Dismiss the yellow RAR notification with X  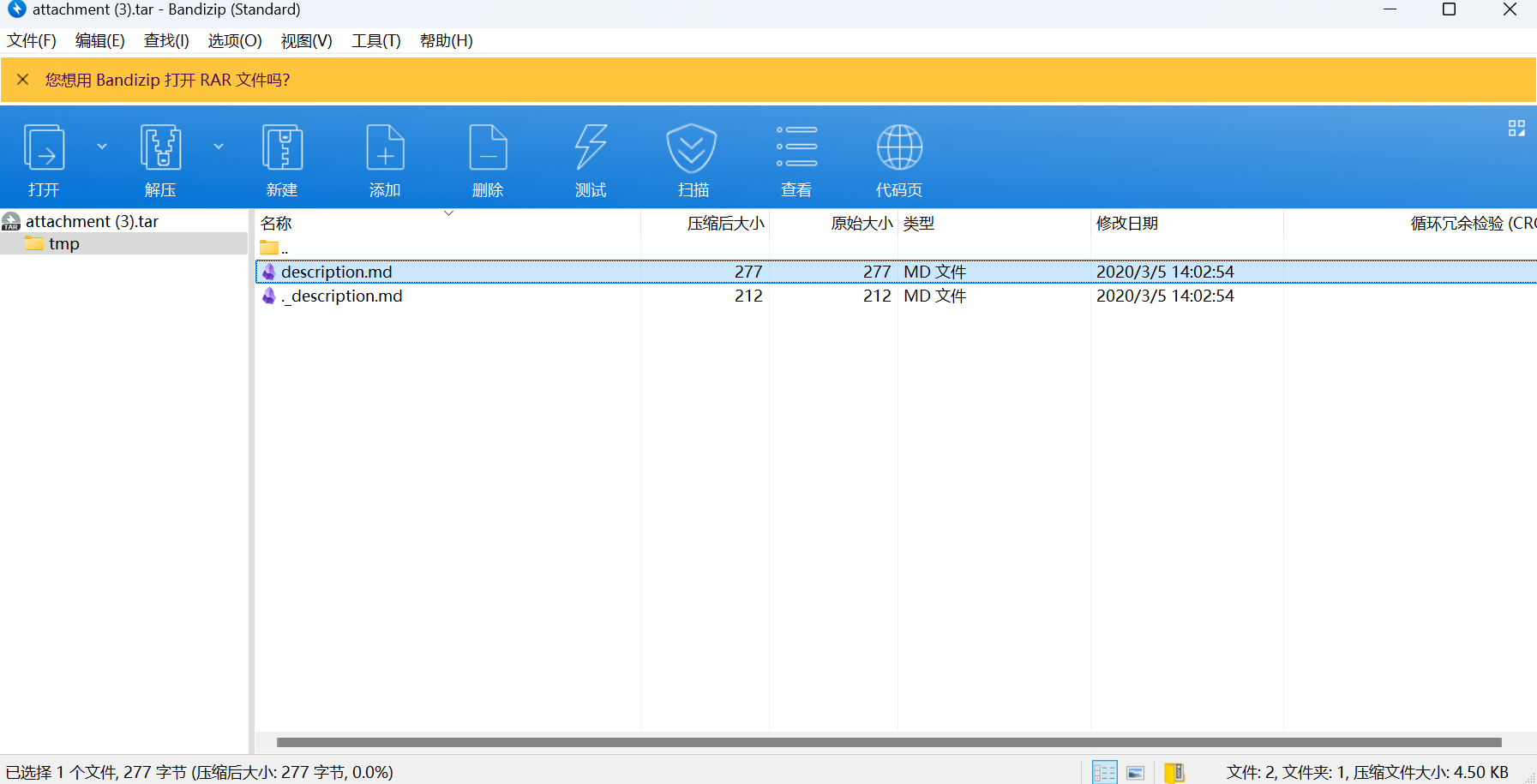tap(23, 80)
